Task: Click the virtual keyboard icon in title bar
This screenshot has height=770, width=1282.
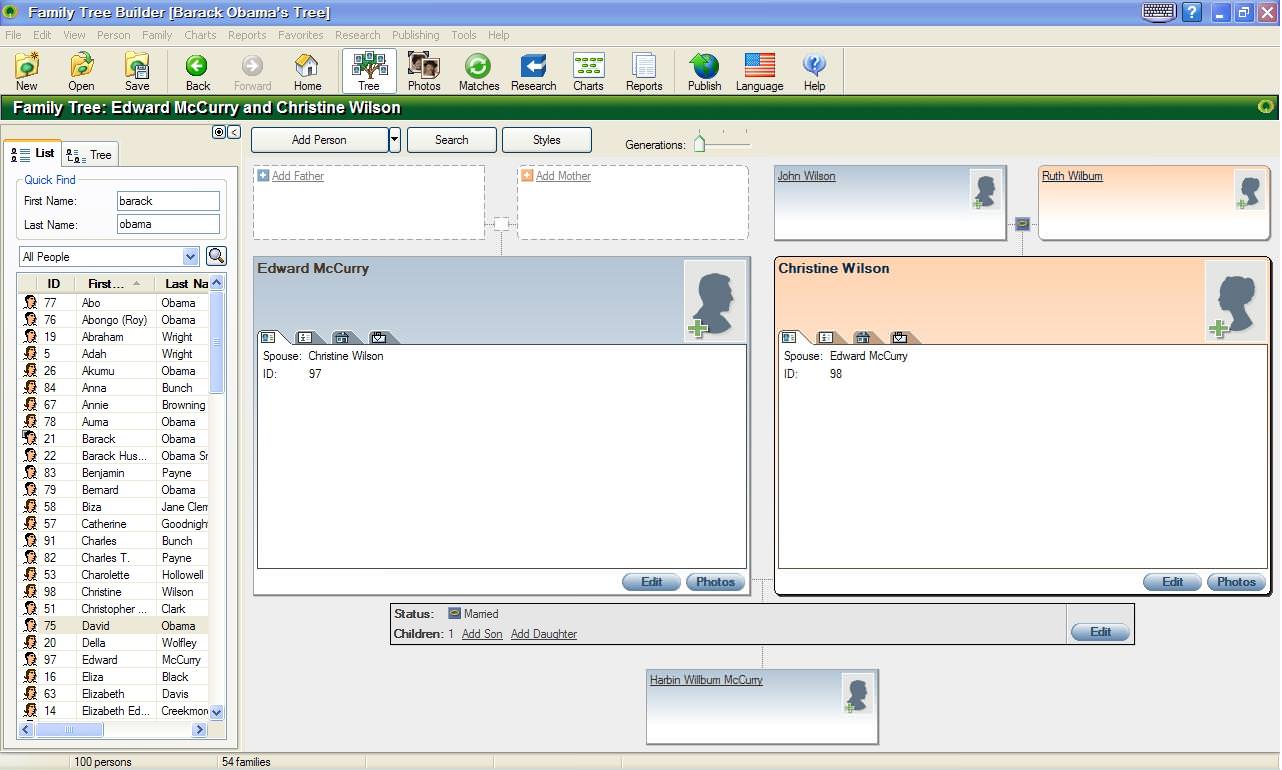Action: click(1159, 12)
